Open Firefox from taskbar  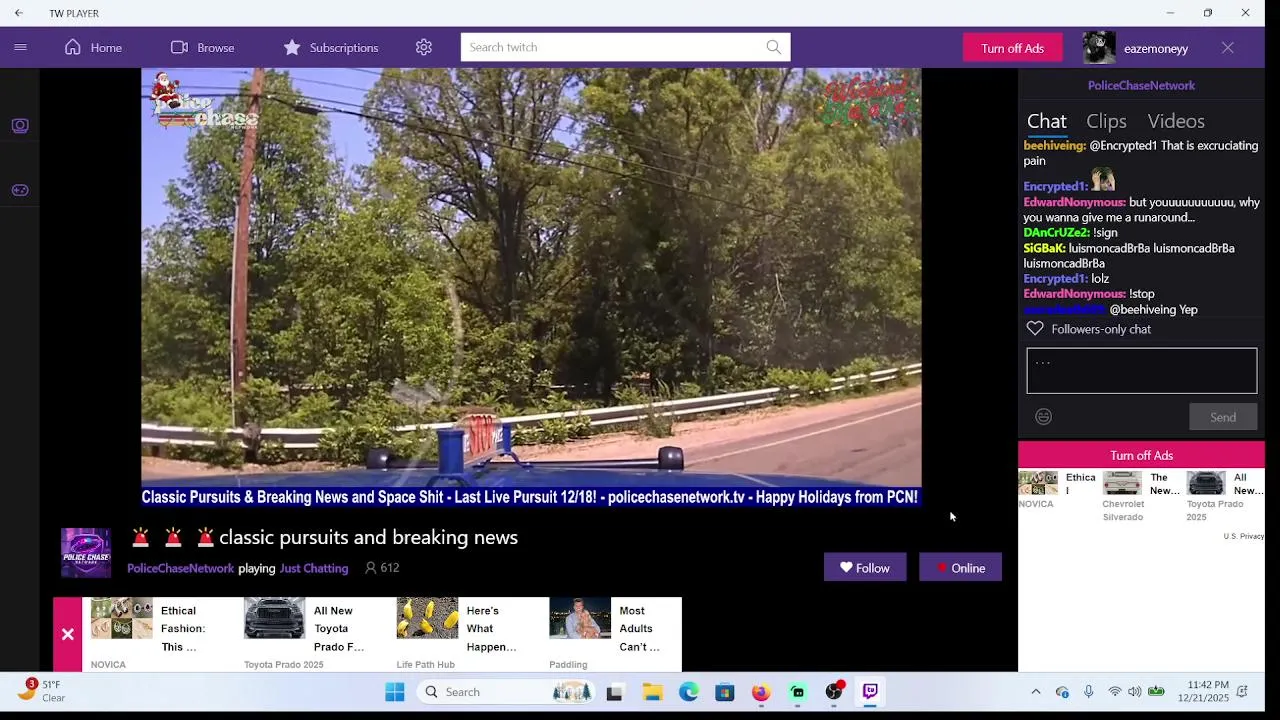(761, 692)
